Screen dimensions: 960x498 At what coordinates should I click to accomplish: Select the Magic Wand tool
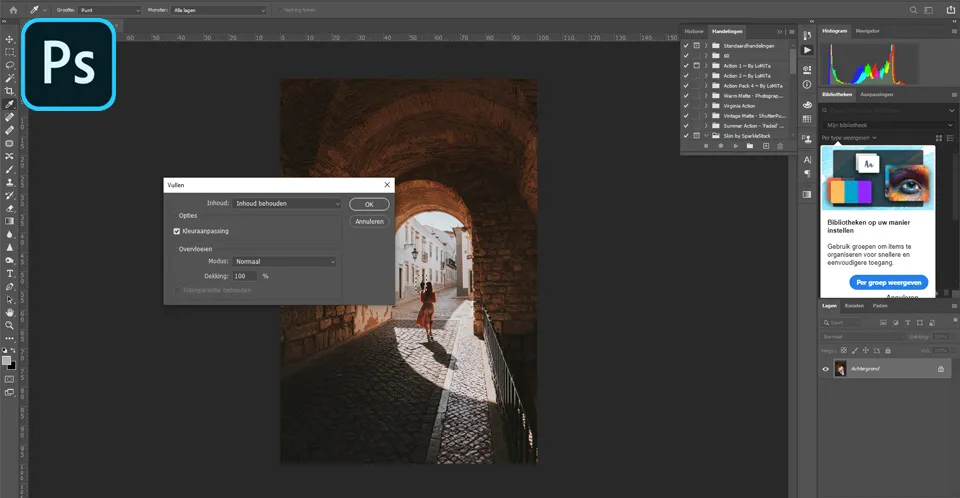(9, 78)
